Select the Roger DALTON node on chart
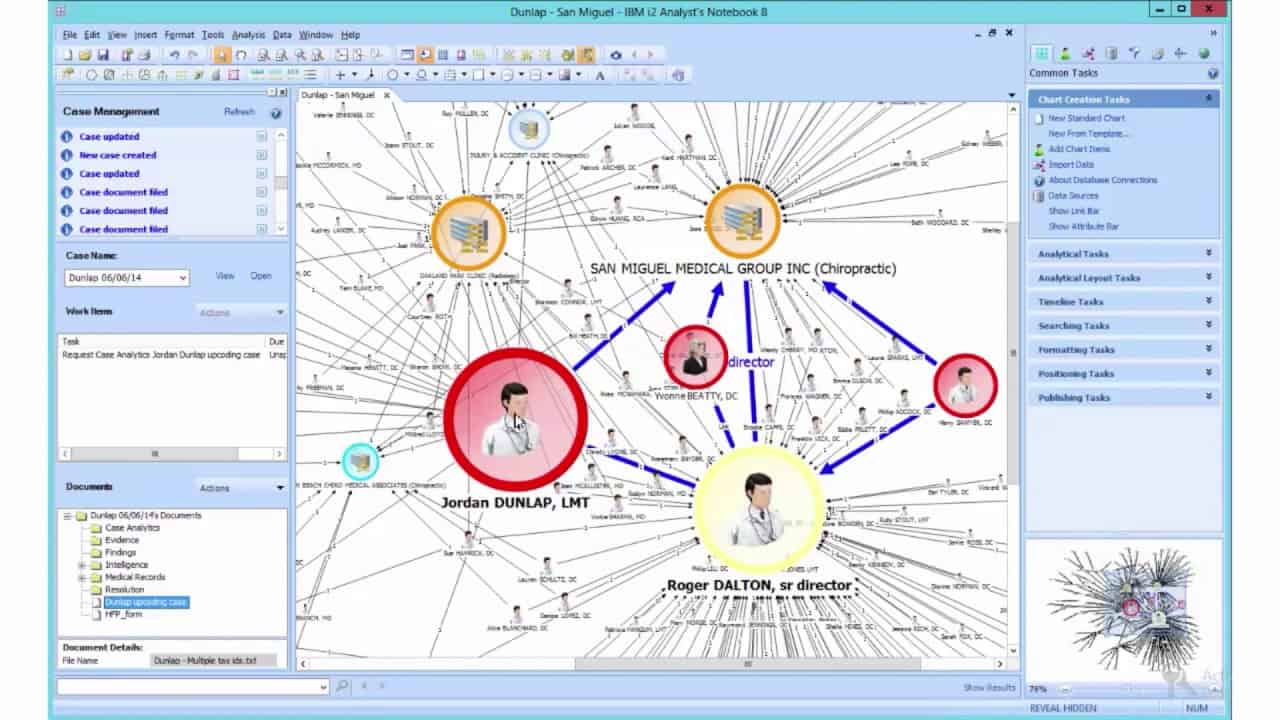1280x720 pixels. pos(758,509)
